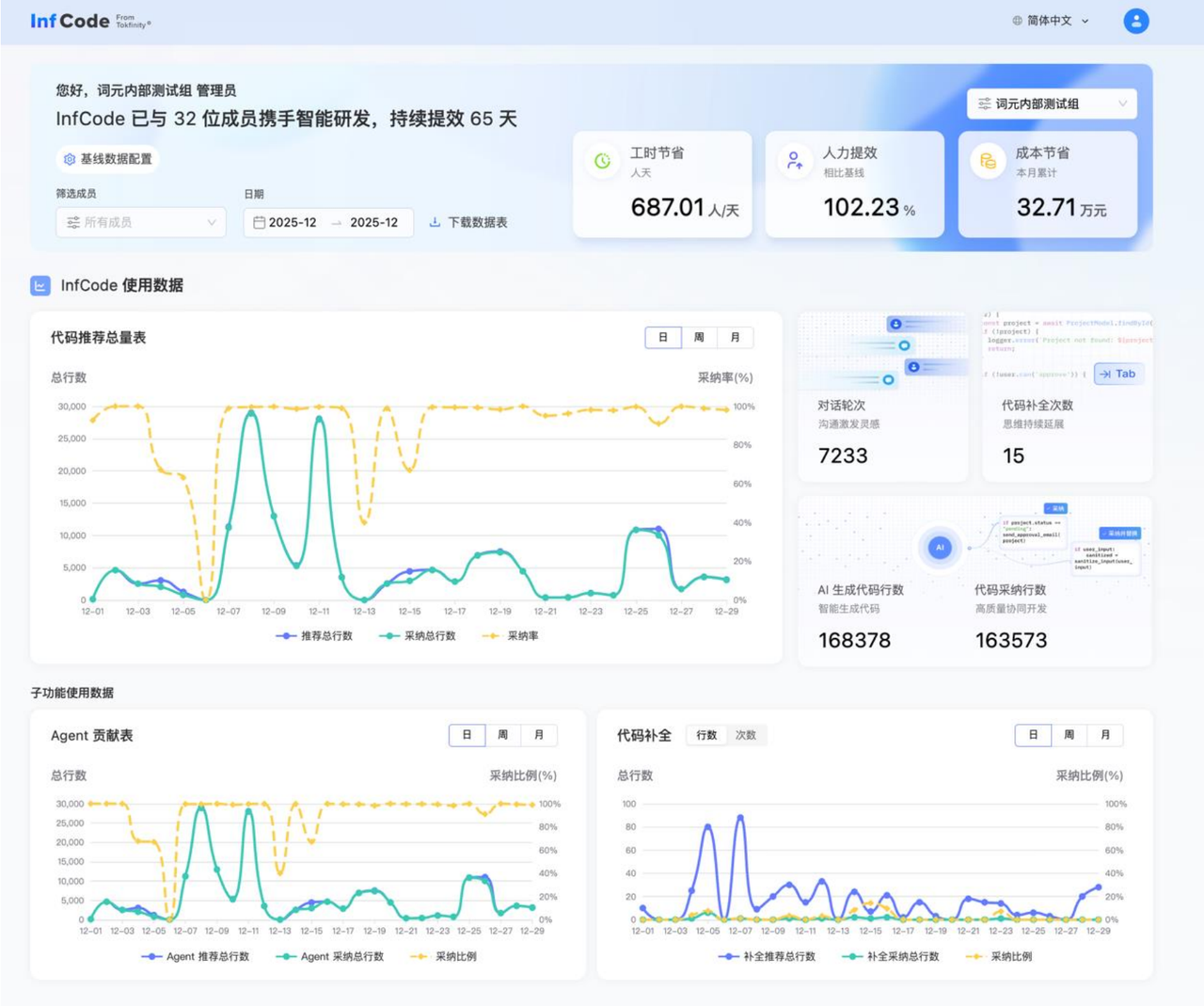This screenshot has width=1204, height=1006.
Task: Switch to 次数 tab in 代码补全
Action: point(746,735)
